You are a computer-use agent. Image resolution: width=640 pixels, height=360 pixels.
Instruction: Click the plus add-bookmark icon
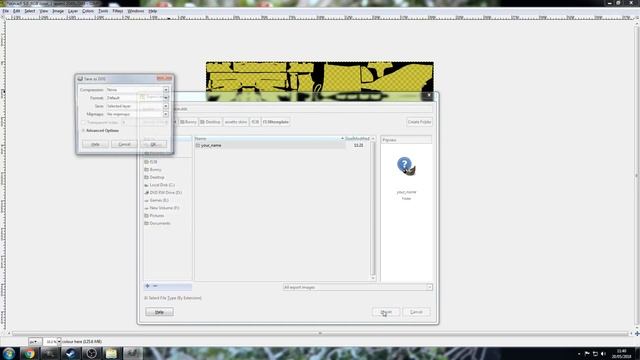[147, 286]
